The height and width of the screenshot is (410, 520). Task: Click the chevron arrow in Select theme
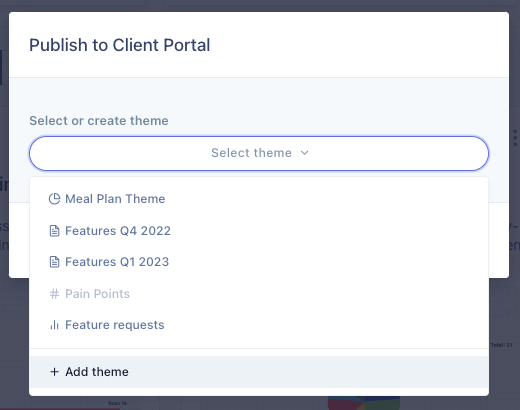(x=304, y=153)
